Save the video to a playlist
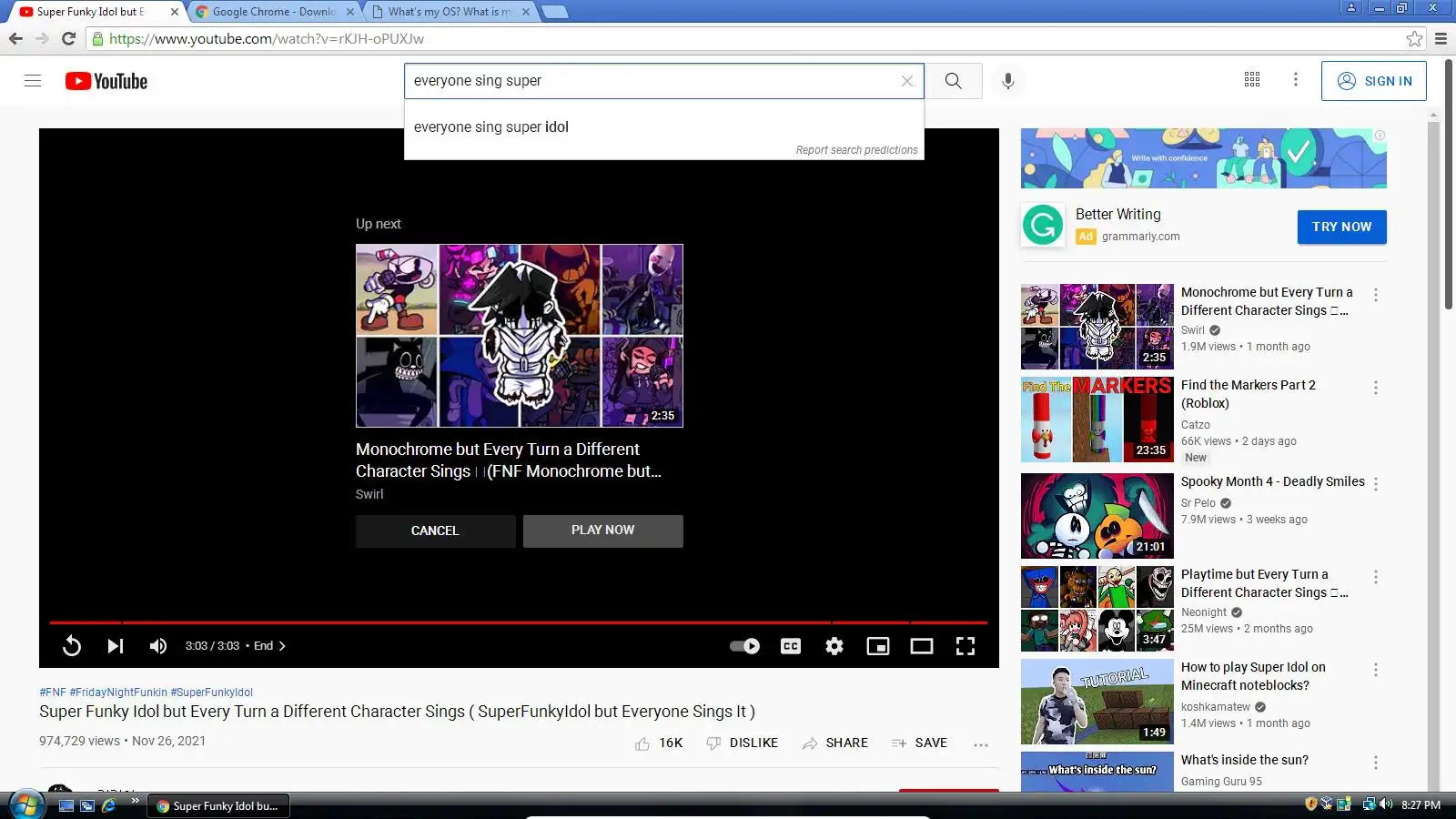Image resolution: width=1456 pixels, height=819 pixels. click(919, 743)
